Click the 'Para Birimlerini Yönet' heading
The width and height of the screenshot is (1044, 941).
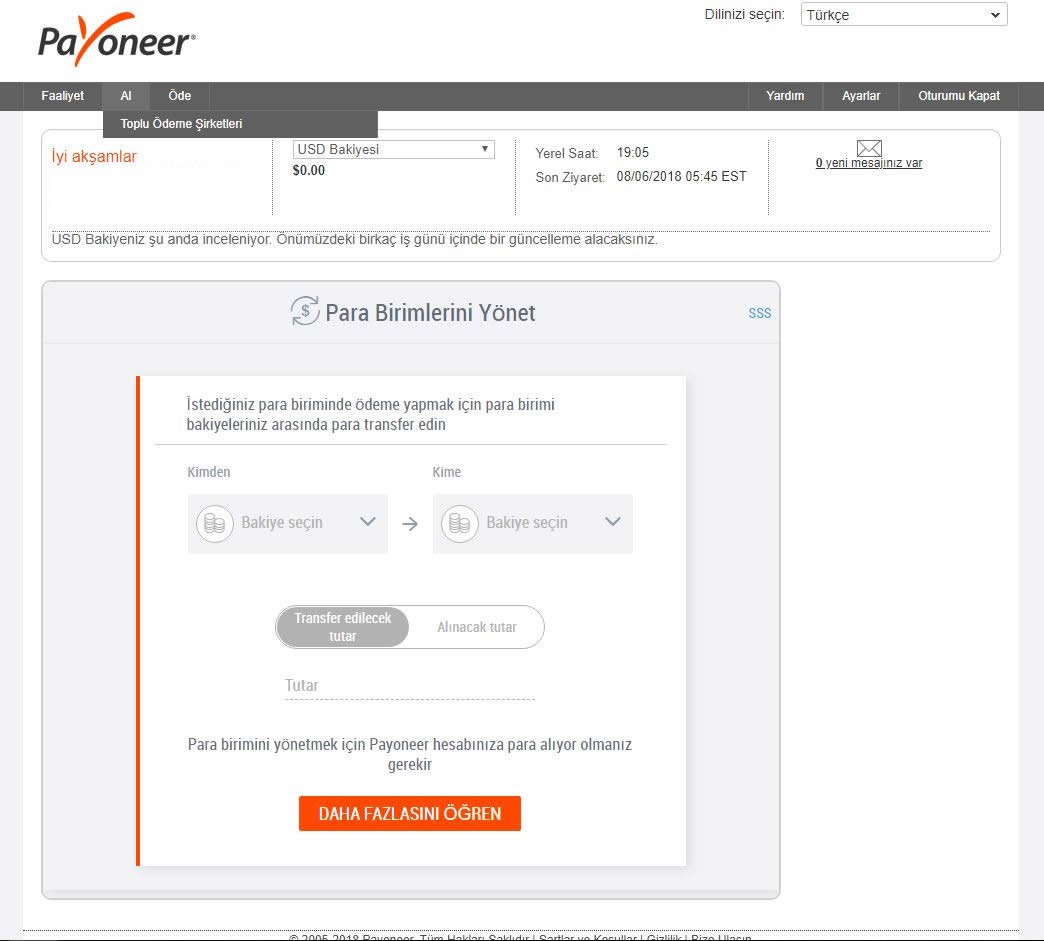(x=430, y=313)
